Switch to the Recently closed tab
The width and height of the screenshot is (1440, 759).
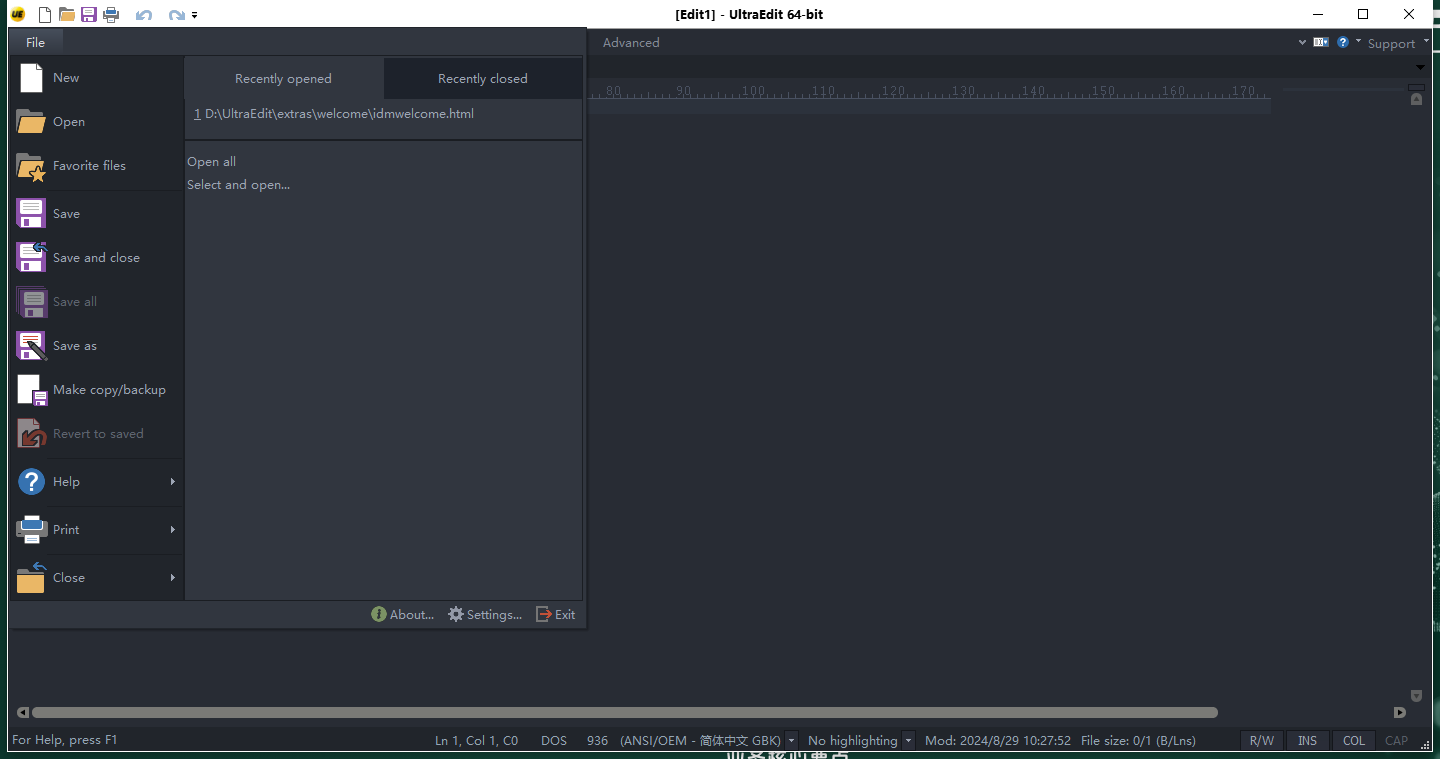482,78
